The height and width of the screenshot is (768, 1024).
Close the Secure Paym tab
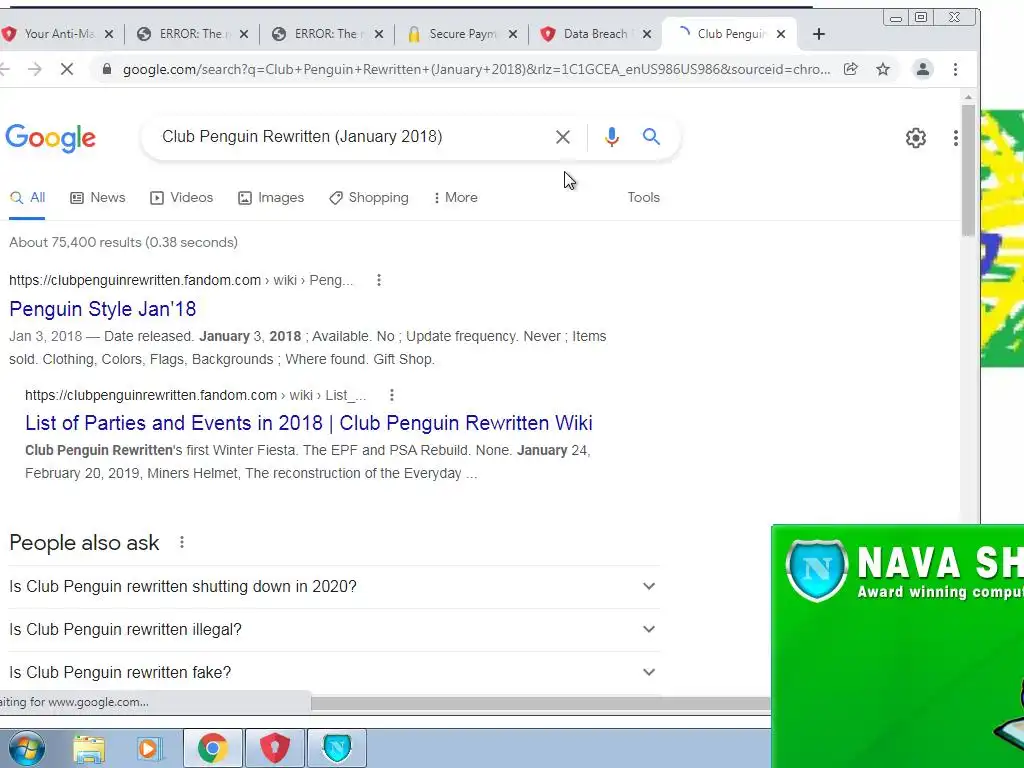point(513,34)
